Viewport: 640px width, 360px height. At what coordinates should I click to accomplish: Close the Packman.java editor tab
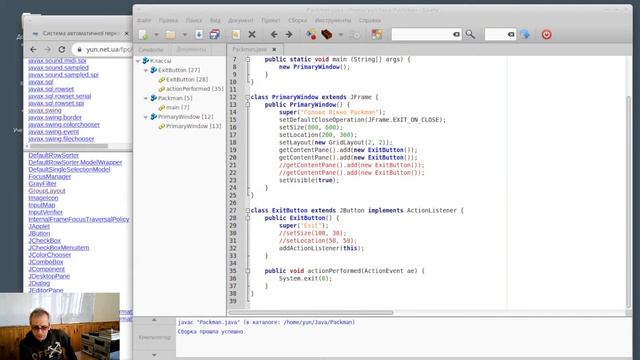pos(274,49)
